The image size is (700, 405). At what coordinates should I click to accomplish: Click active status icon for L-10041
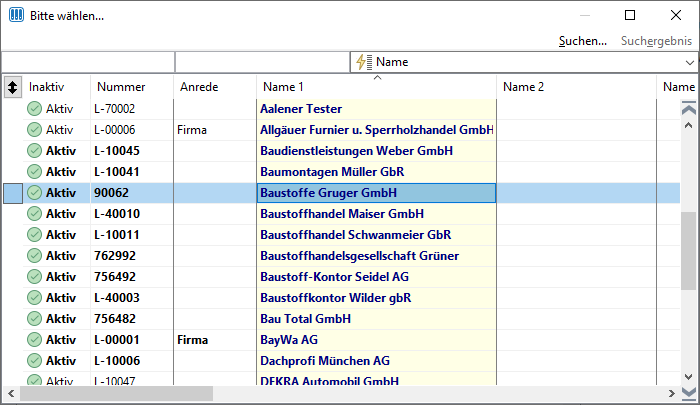pos(34,171)
